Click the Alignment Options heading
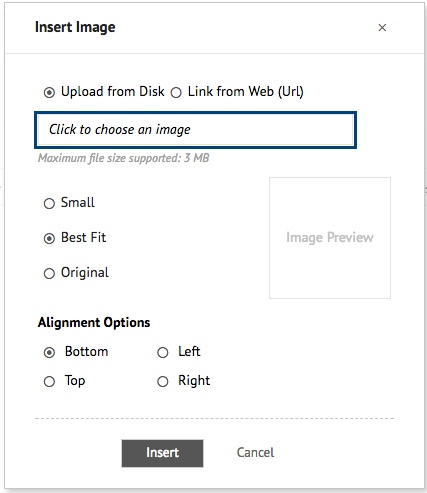 coord(94,323)
